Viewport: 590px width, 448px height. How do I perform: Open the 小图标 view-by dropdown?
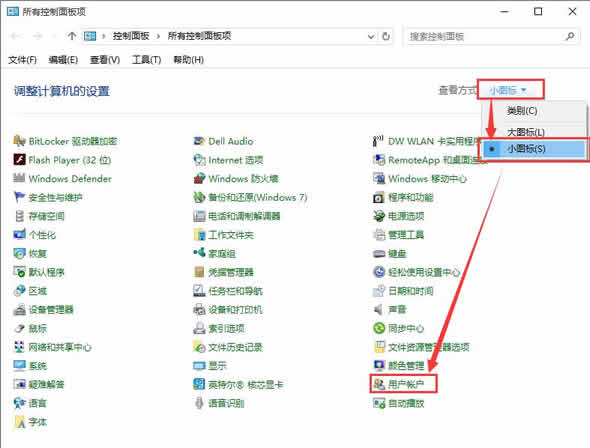click(507, 90)
